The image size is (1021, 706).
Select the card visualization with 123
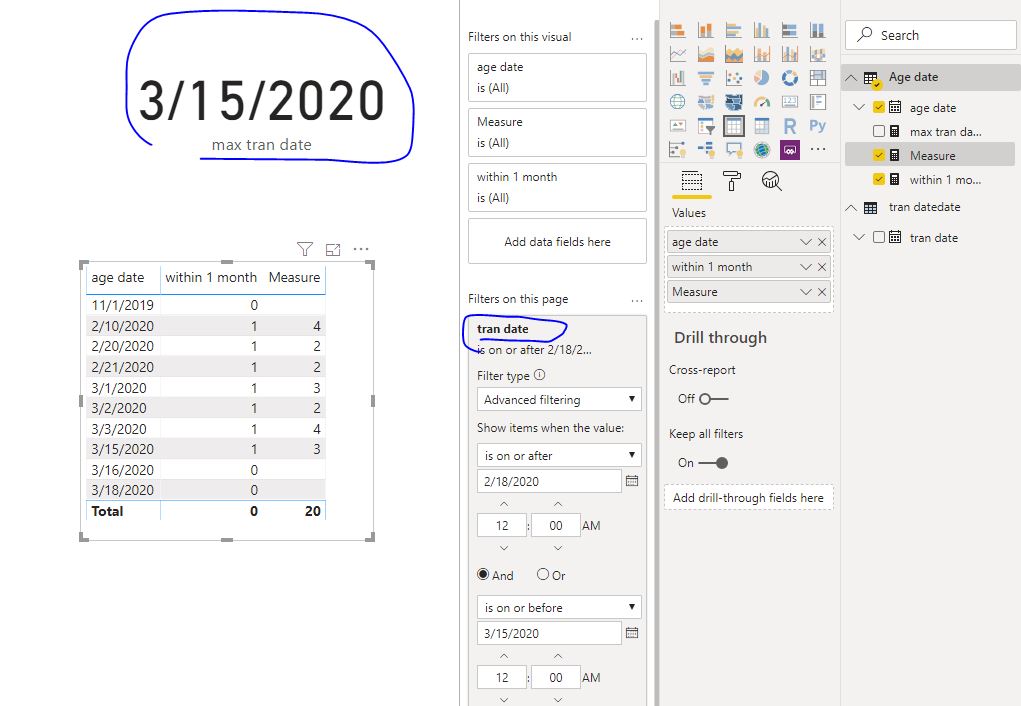tap(790, 102)
